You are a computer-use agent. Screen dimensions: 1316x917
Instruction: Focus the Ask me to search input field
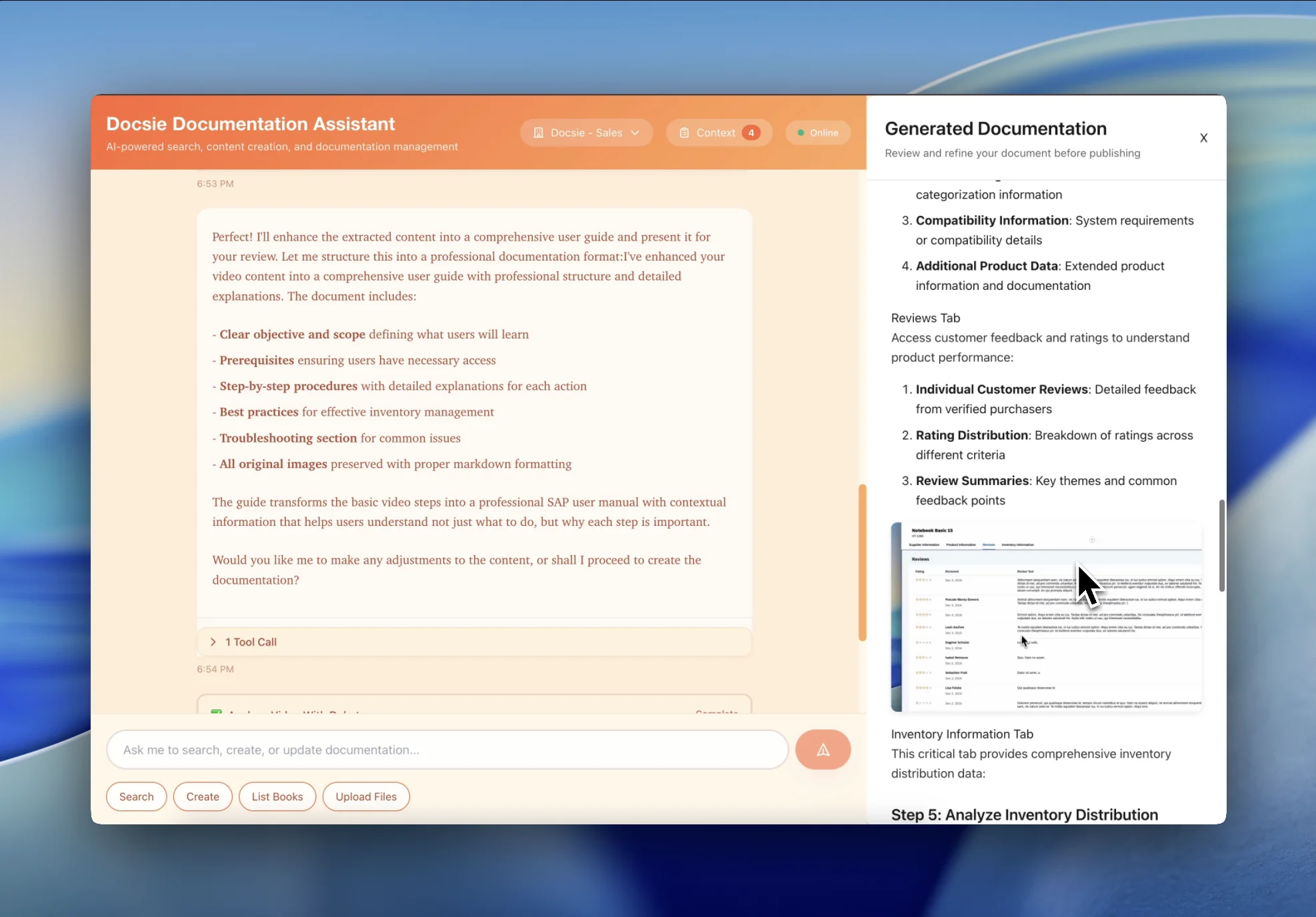coord(447,750)
